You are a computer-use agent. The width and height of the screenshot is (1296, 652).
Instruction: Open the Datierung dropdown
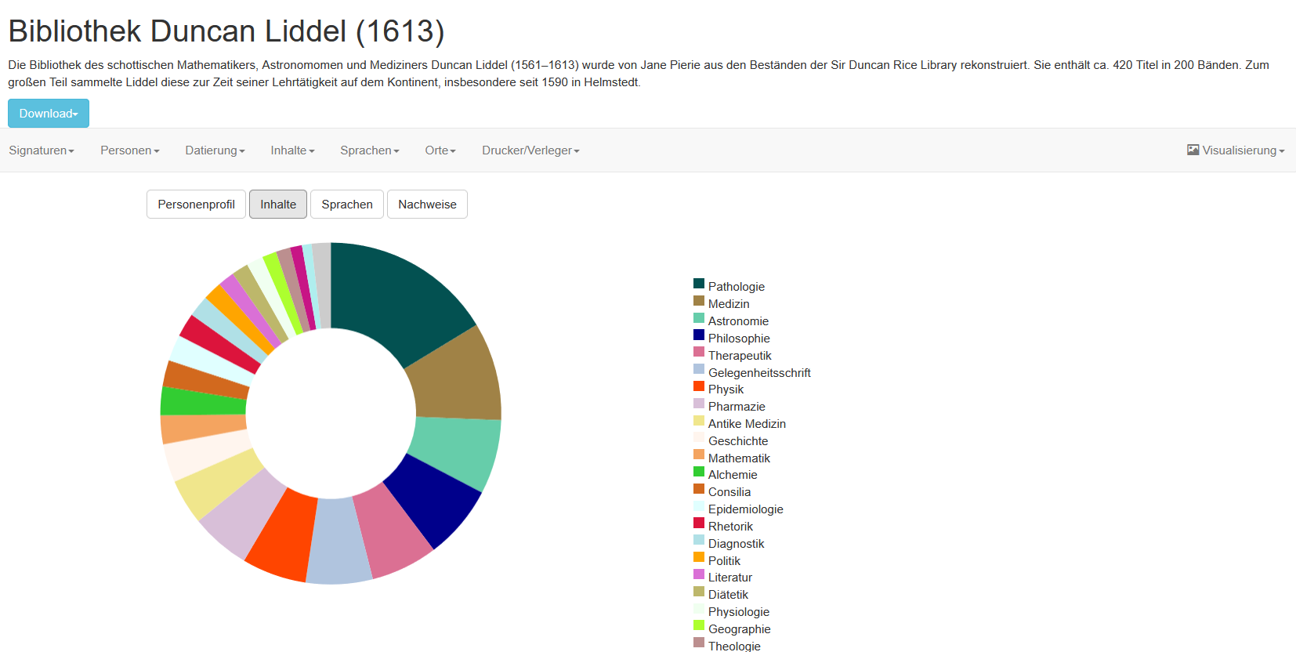(213, 150)
